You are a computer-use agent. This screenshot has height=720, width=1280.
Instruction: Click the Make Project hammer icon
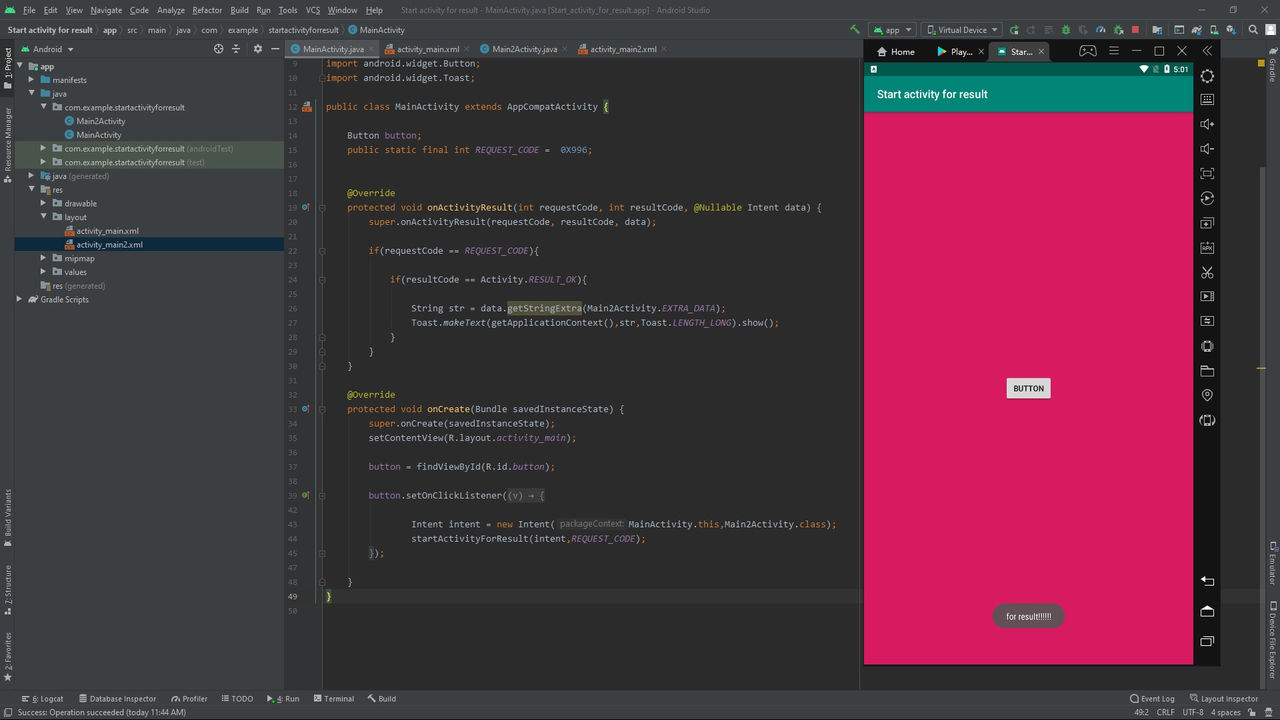[854, 30]
